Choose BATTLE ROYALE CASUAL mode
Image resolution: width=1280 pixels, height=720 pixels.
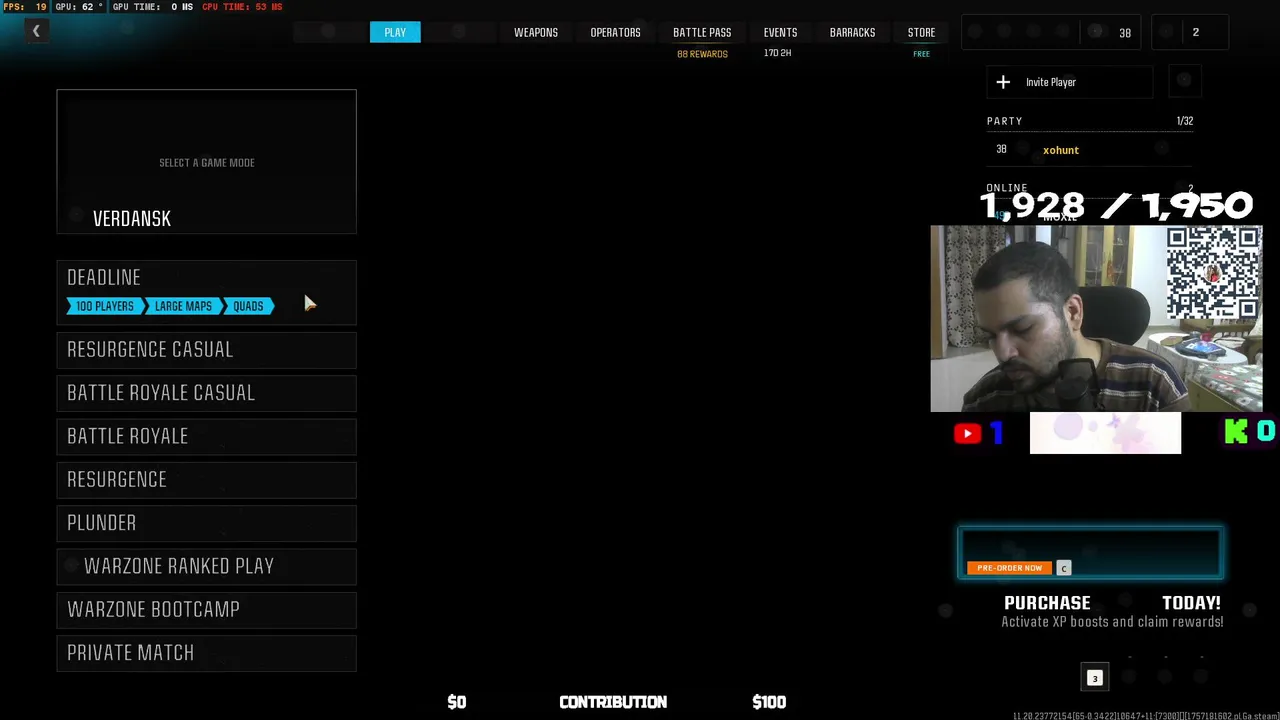tap(206, 393)
